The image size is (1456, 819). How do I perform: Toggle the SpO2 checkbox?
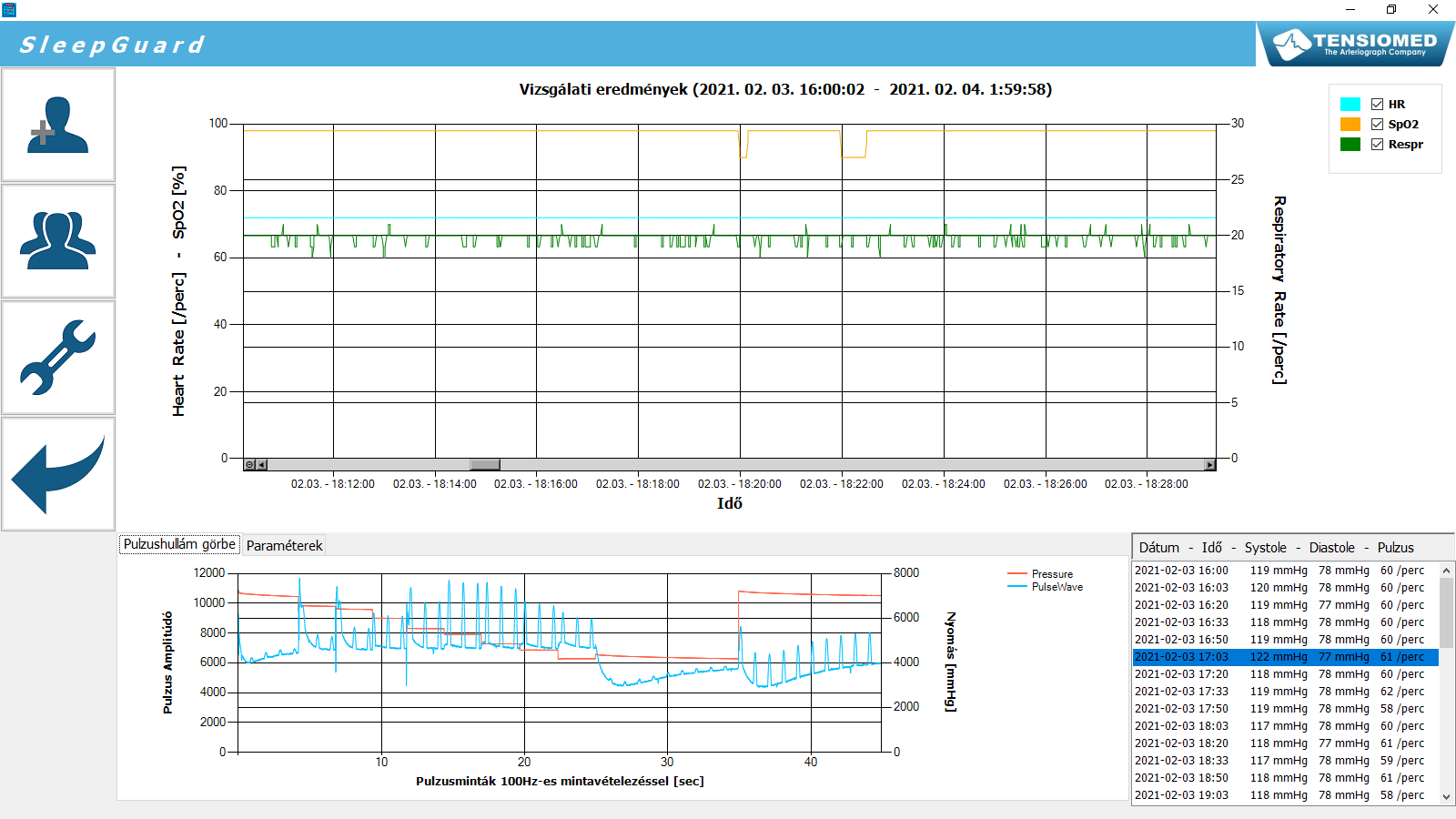(x=1377, y=125)
